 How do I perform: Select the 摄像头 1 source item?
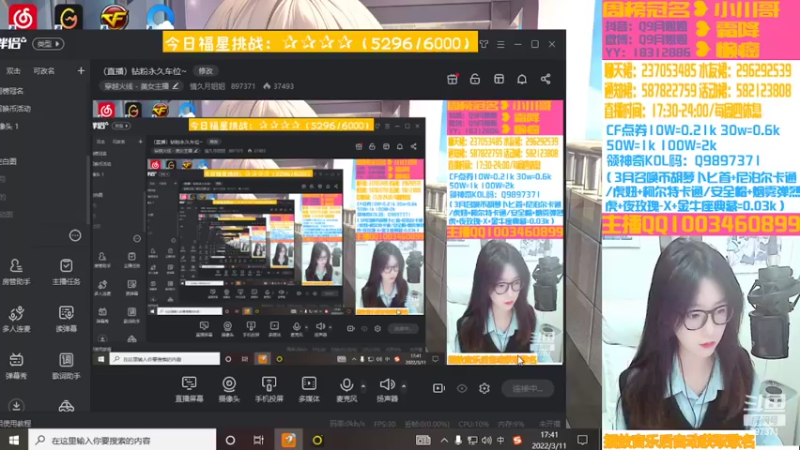(10, 126)
